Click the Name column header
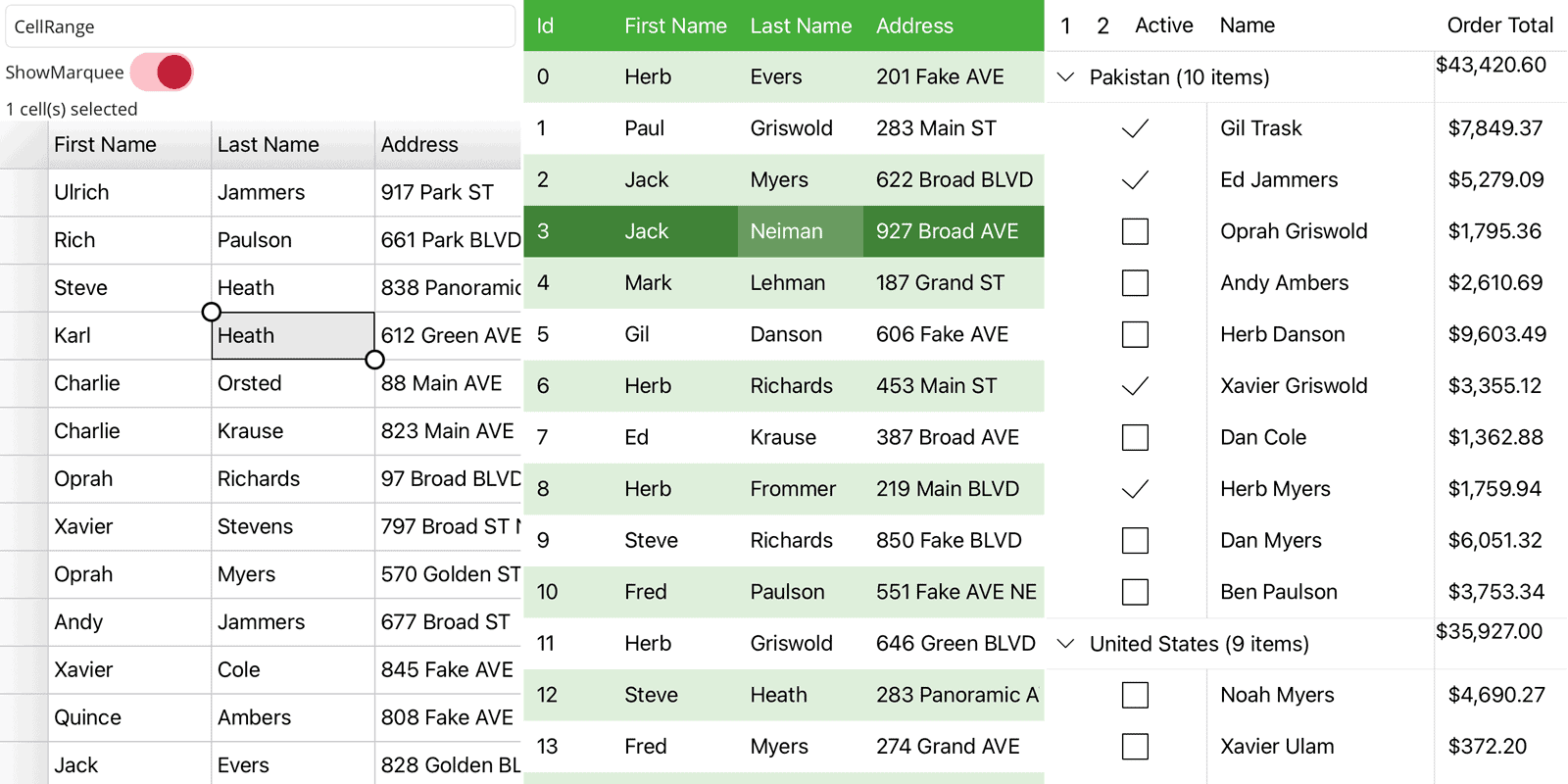Image resolution: width=1568 pixels, height=784 pixels. (1248, 25)
